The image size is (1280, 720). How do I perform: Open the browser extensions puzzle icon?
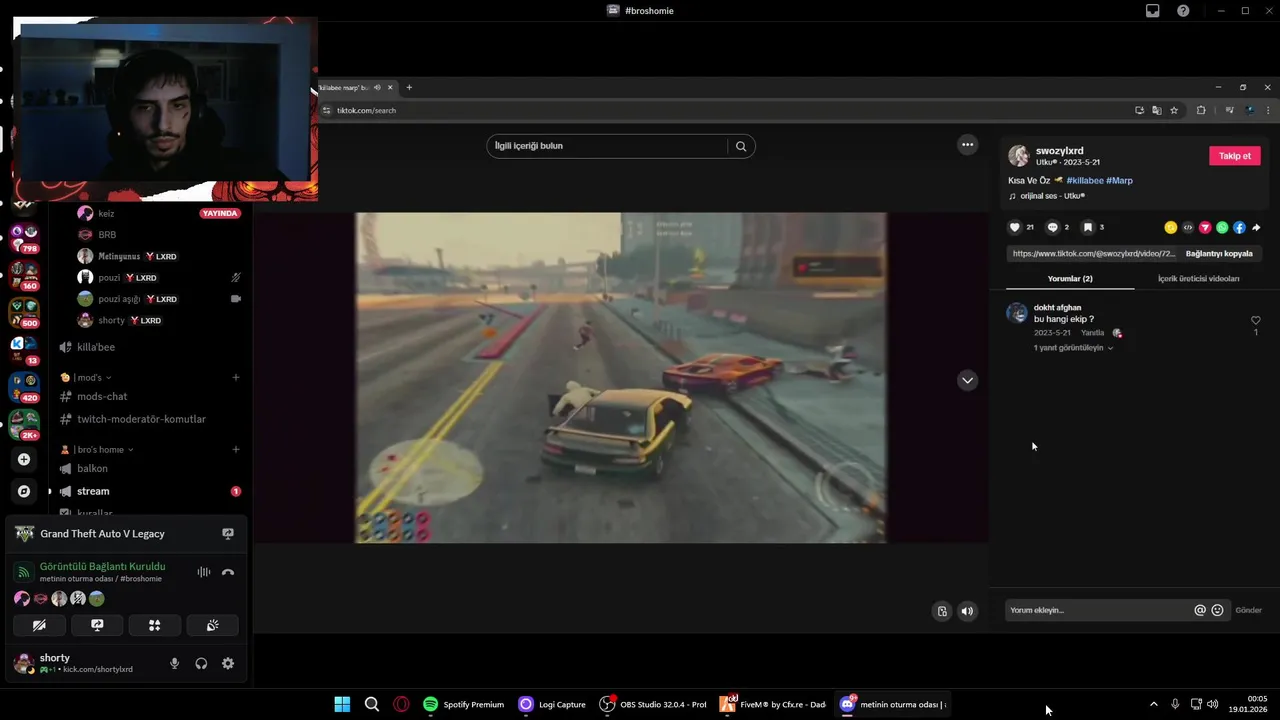pyautogui.click(x=1201, y=110)
